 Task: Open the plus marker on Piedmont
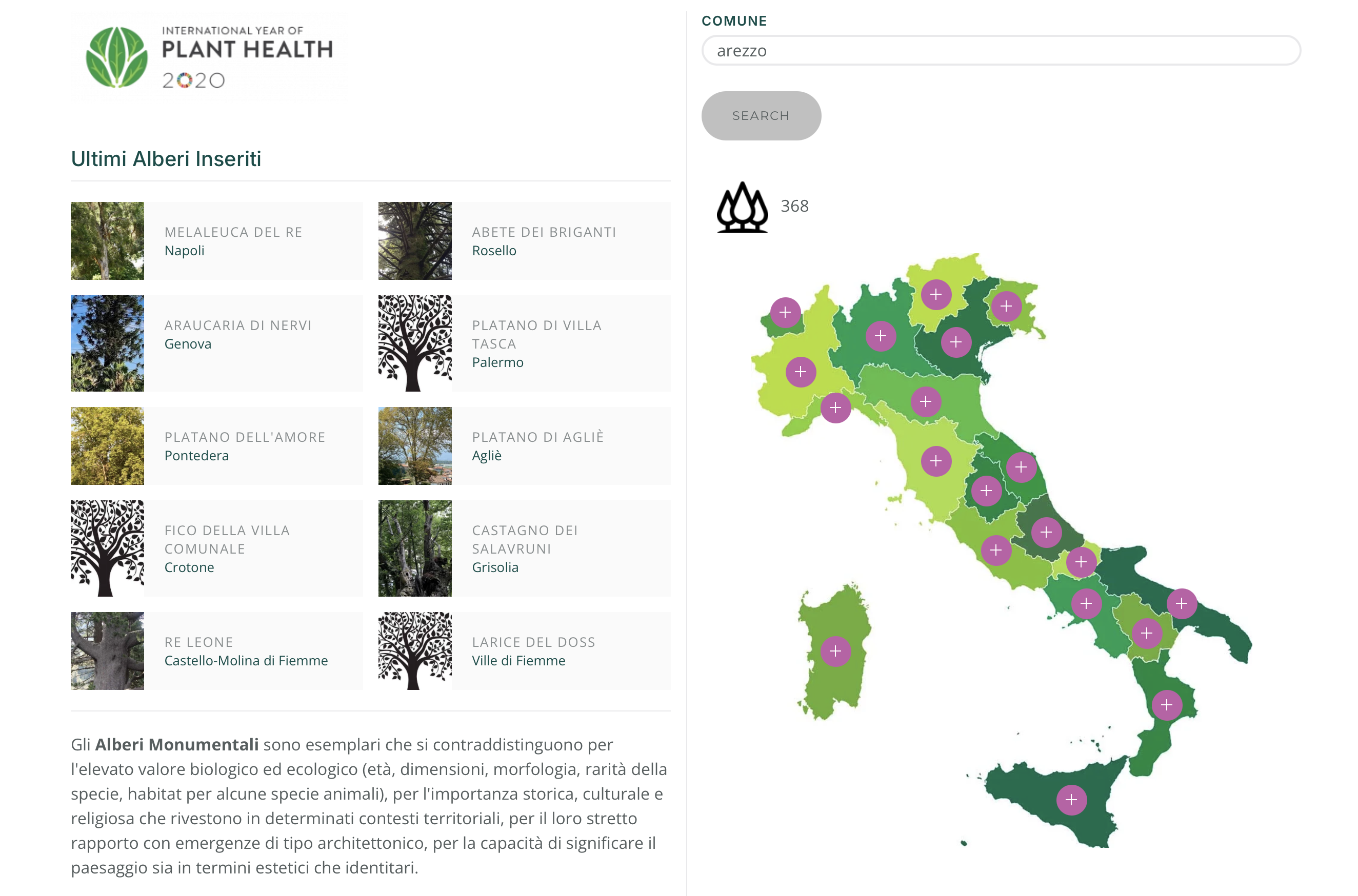click(801, 373)
